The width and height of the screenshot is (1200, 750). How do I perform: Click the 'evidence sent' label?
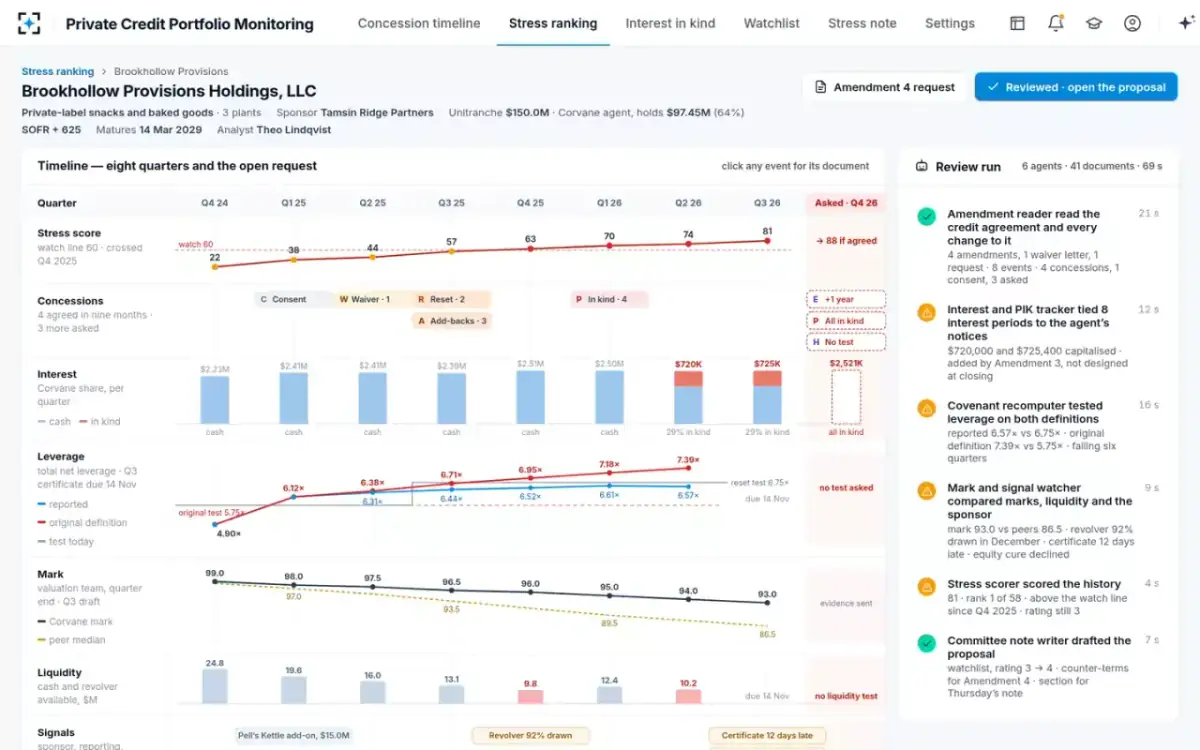coord(846,604)
